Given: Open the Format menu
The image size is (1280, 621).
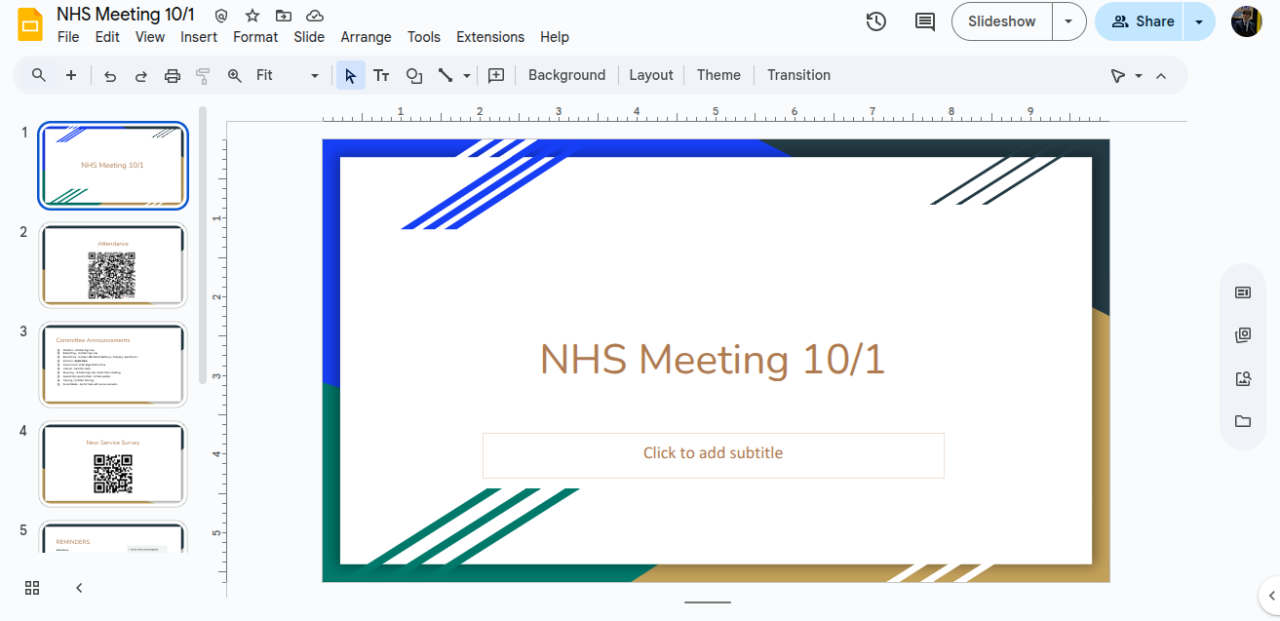Looking at the screenshot, I should pyautogui.click(x=255, y=37).
